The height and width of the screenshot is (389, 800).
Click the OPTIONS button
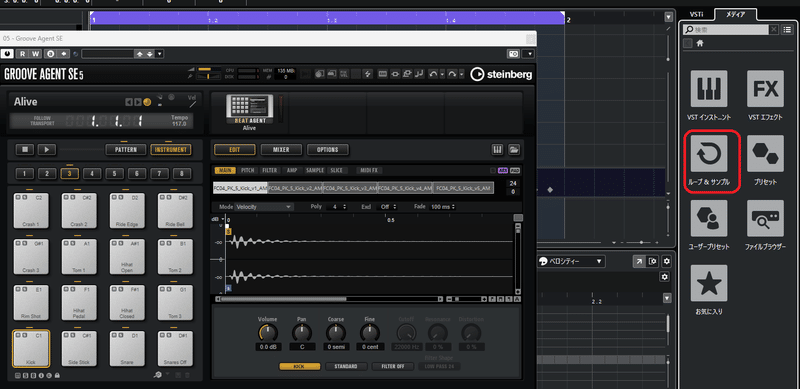[x=328, y=150]
